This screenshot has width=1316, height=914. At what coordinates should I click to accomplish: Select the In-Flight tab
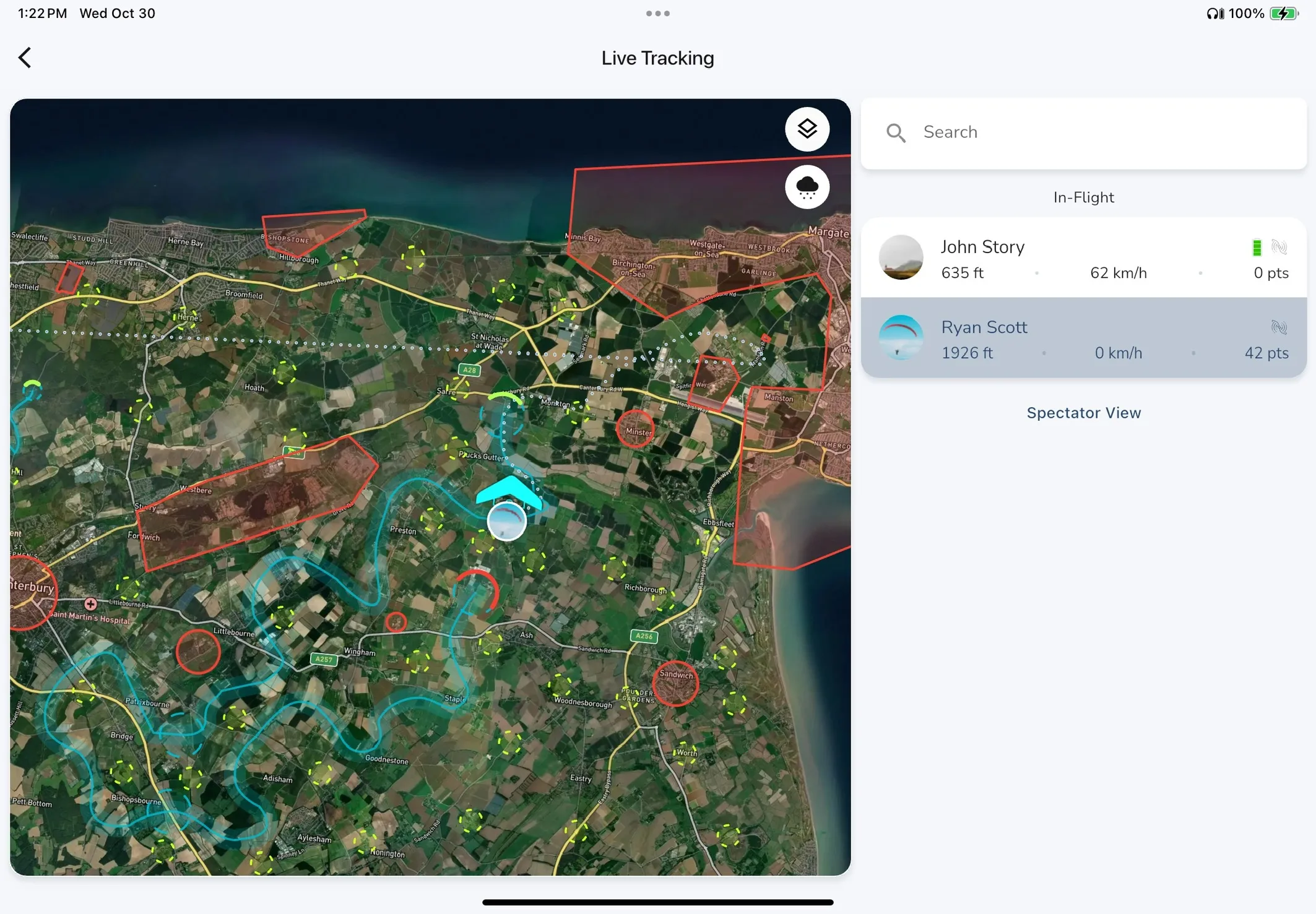[x=1083, y=197]
